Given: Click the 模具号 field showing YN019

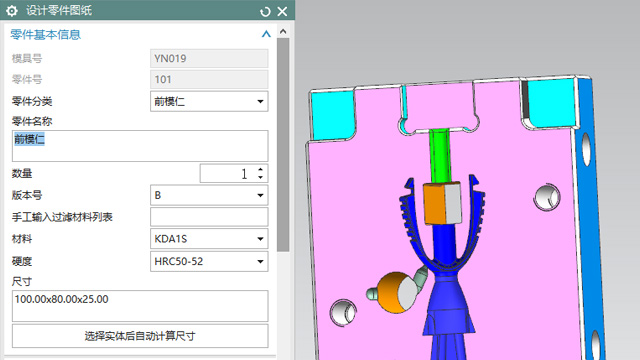Looking at the screenshot, I should point(209,58).
